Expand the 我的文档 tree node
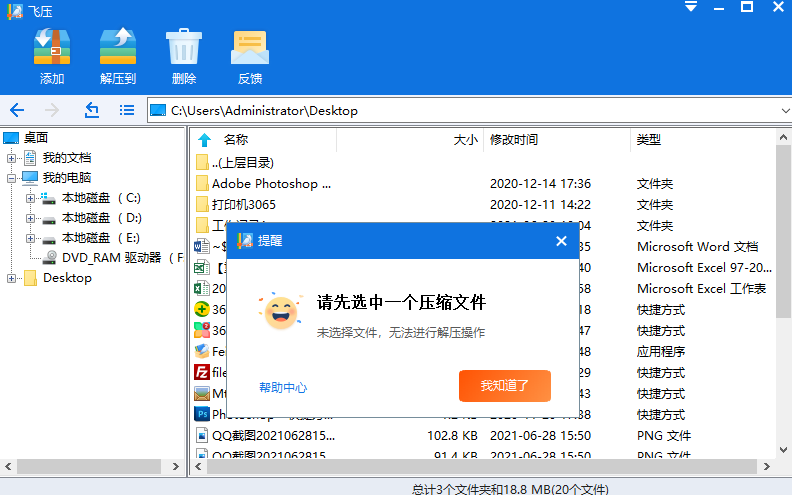 (x=12, y=158)
